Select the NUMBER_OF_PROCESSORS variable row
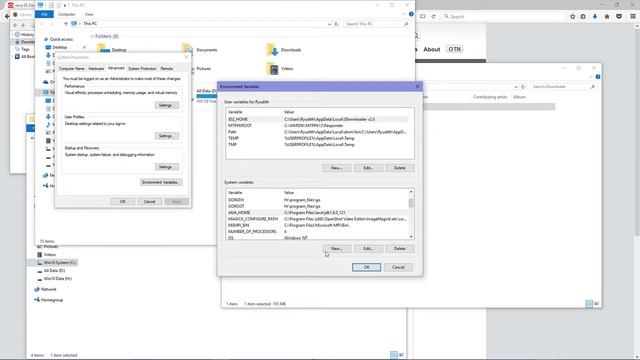Screen dimensions: 640x360 click(x=317, y=231)
